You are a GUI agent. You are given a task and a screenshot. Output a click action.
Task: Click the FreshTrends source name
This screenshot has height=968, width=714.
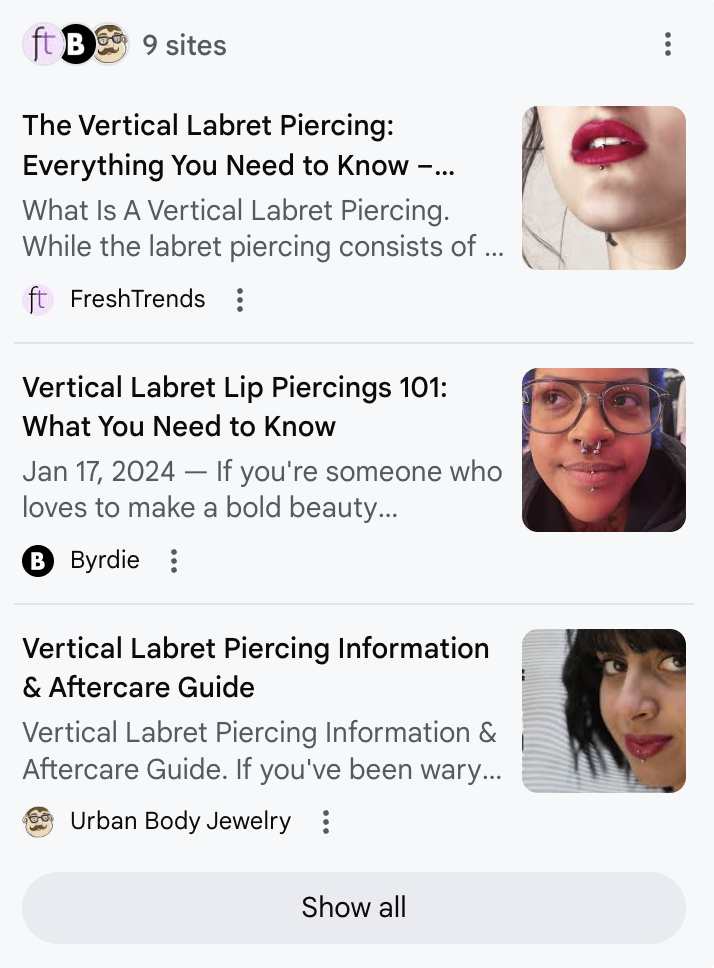(x=138, y=299)
